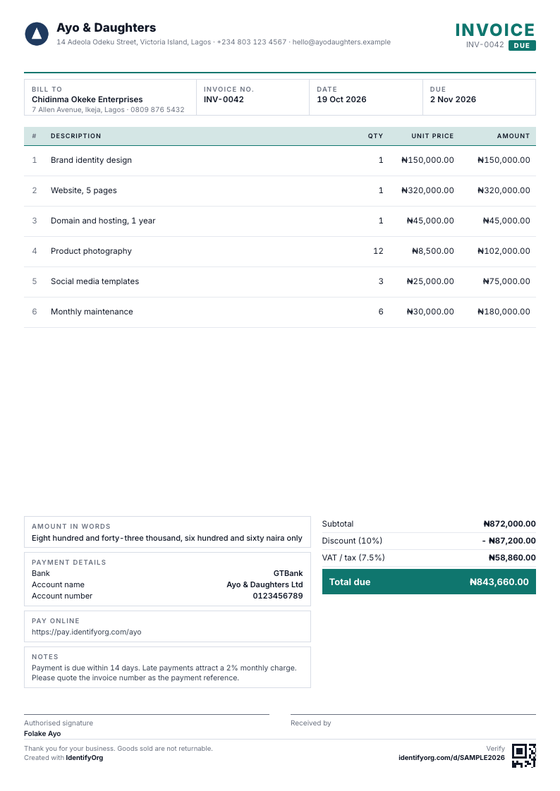The height and width of the screenshot is (791, 560).
Task: Click the Authorised signature line label
Action: 59,723
